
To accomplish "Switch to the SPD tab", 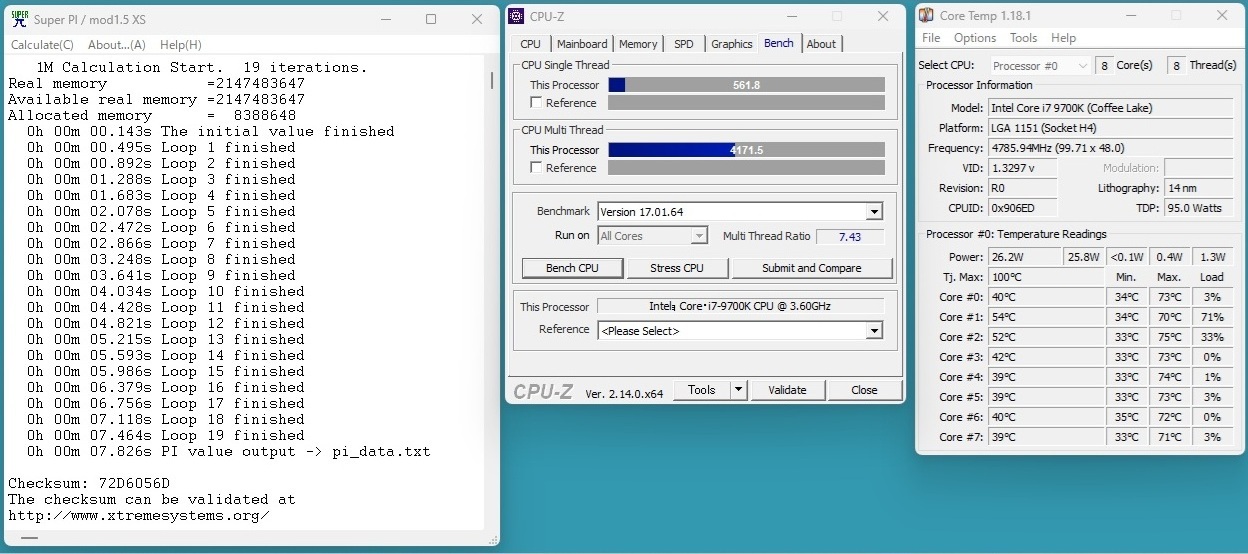I will 684,44.
